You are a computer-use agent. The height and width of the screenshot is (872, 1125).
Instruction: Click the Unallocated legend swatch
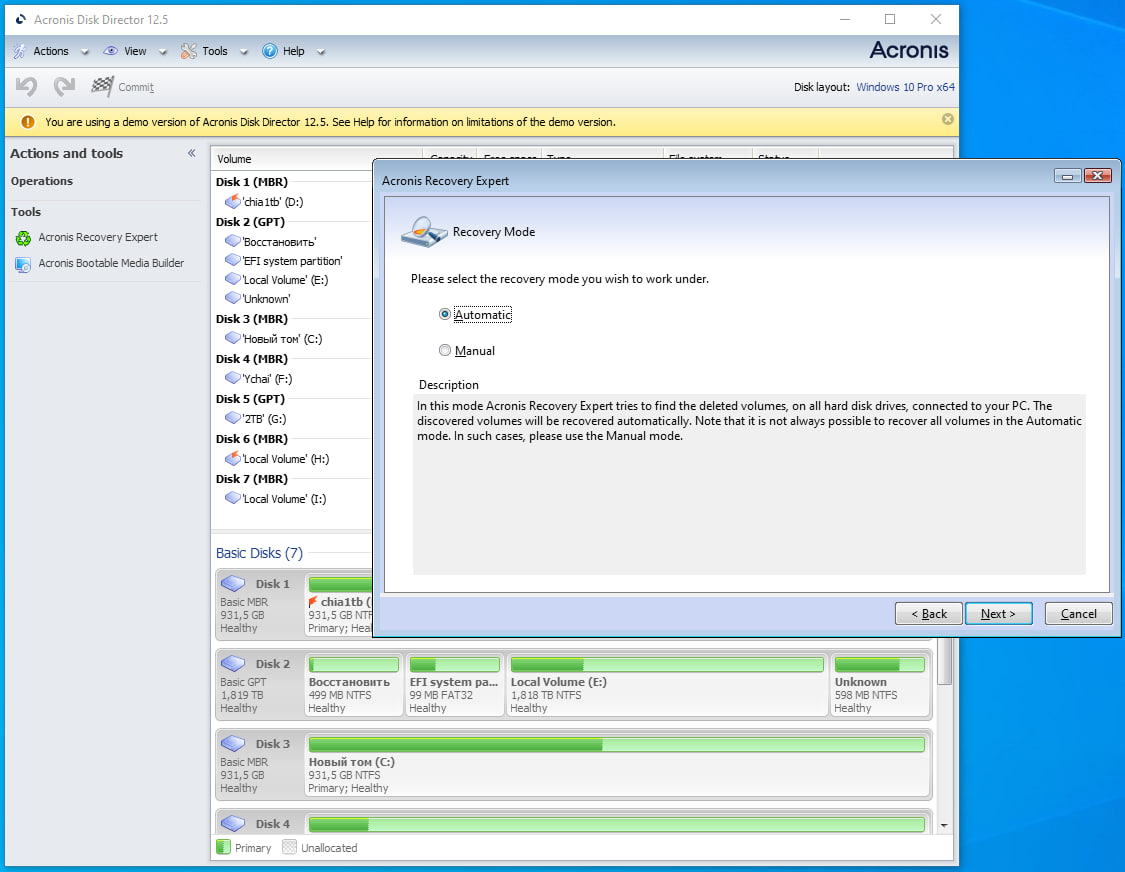coord(289,847)
